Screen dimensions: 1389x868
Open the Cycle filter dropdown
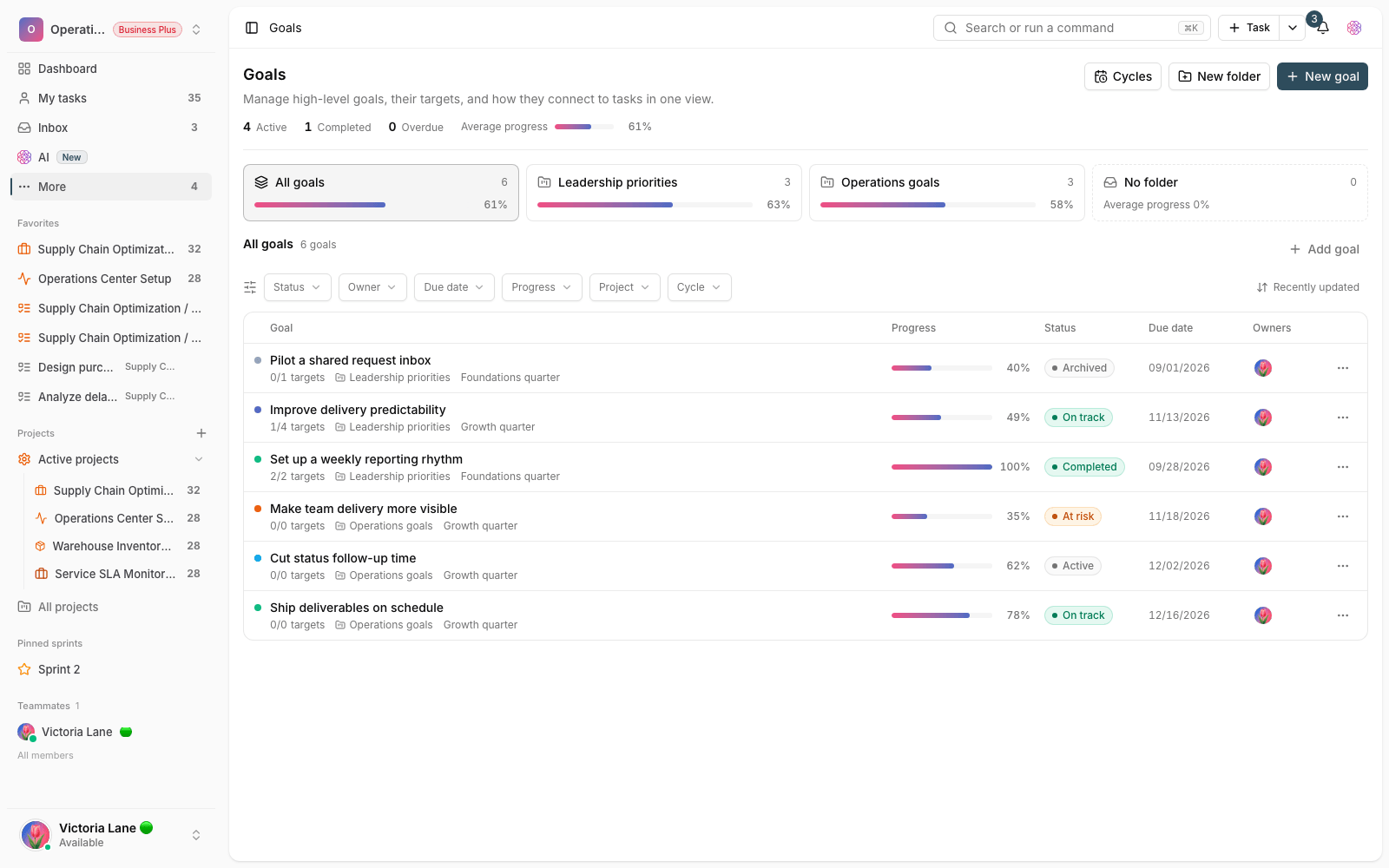click(700, 287)
